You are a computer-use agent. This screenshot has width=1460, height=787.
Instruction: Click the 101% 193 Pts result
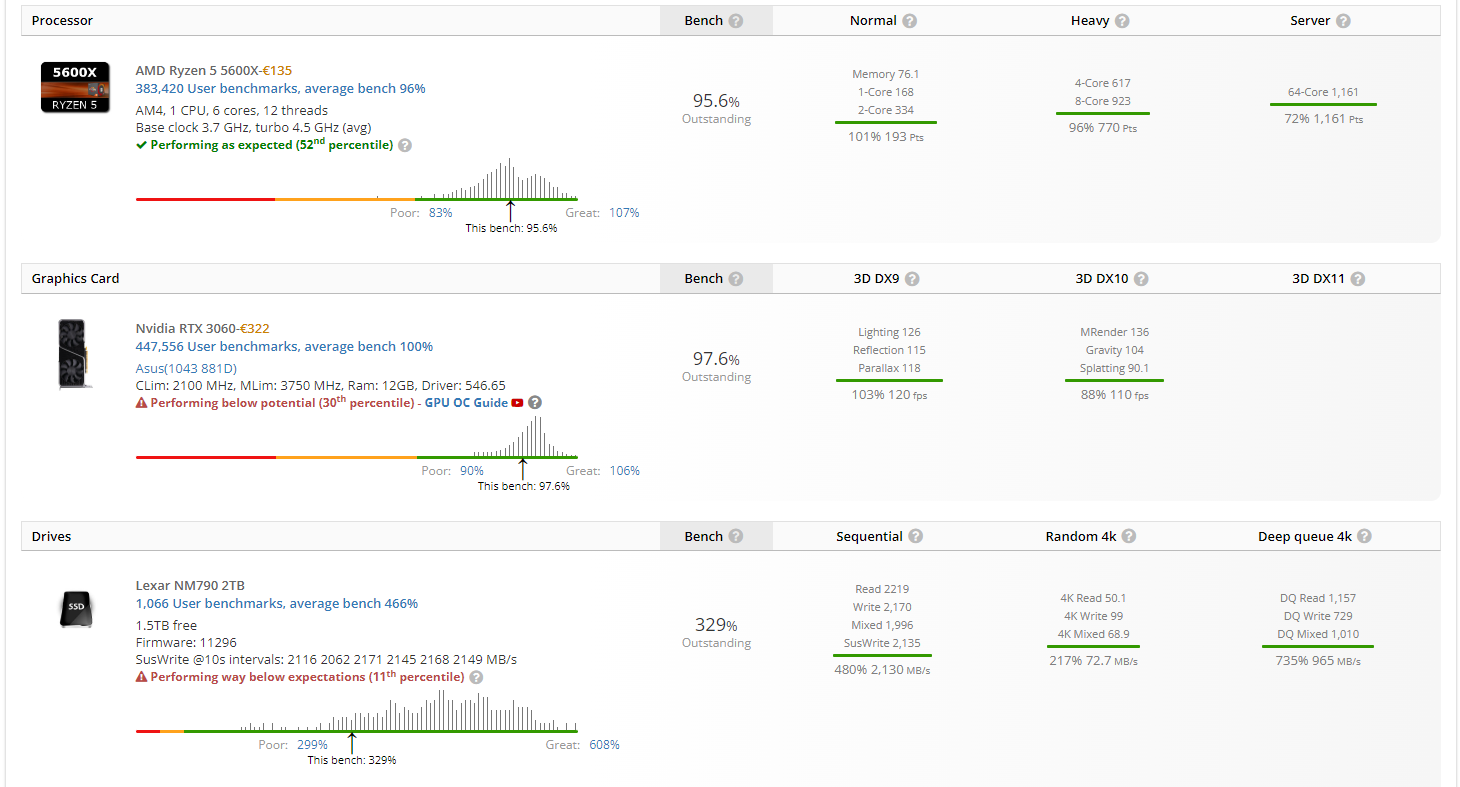coord(886,137)
